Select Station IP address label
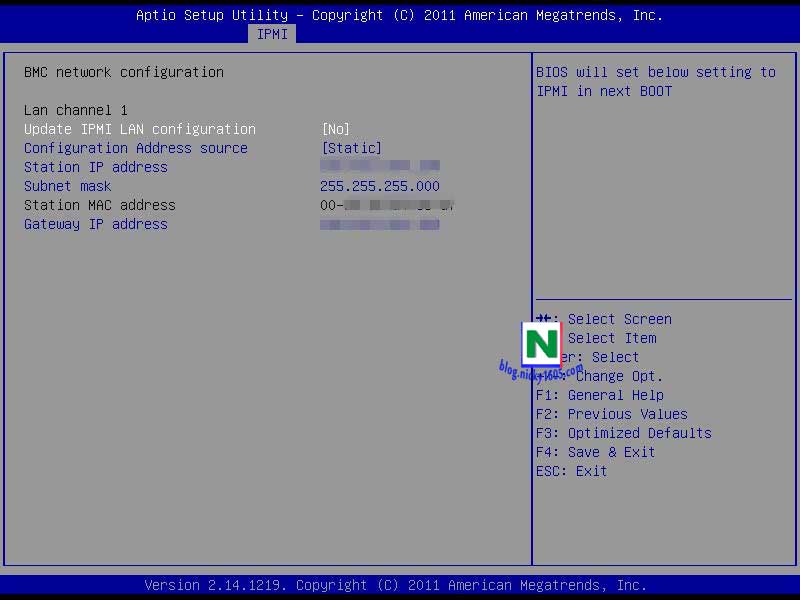The image size is (800, 600). click(95, 167)
